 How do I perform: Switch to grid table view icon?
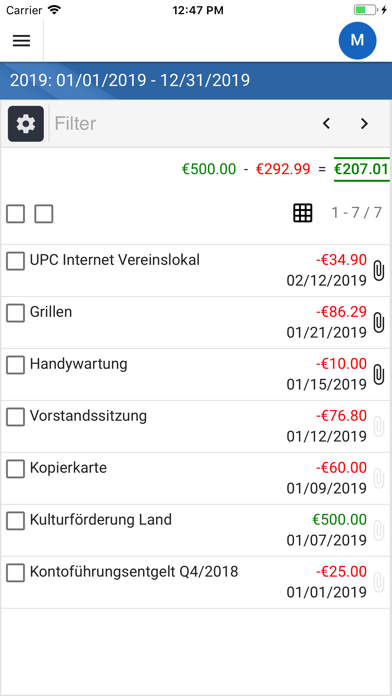(303, 213)
